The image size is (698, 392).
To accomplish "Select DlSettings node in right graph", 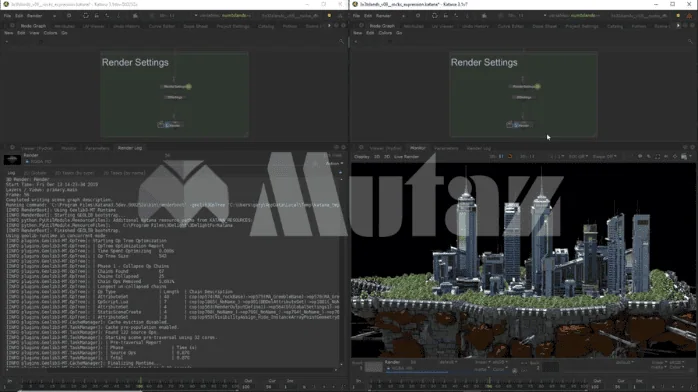I will [x=523, y=97].
